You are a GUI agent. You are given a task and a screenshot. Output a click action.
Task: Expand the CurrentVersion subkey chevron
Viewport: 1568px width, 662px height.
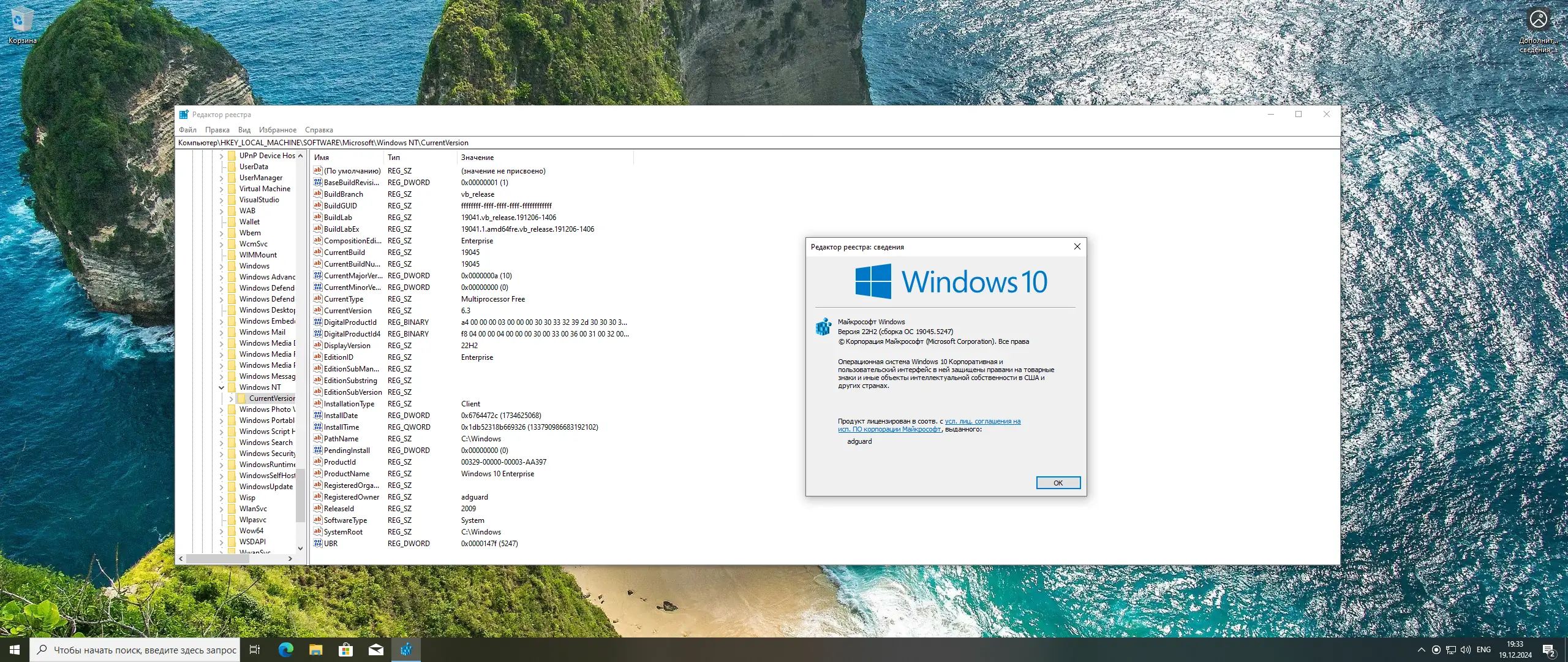232,398
